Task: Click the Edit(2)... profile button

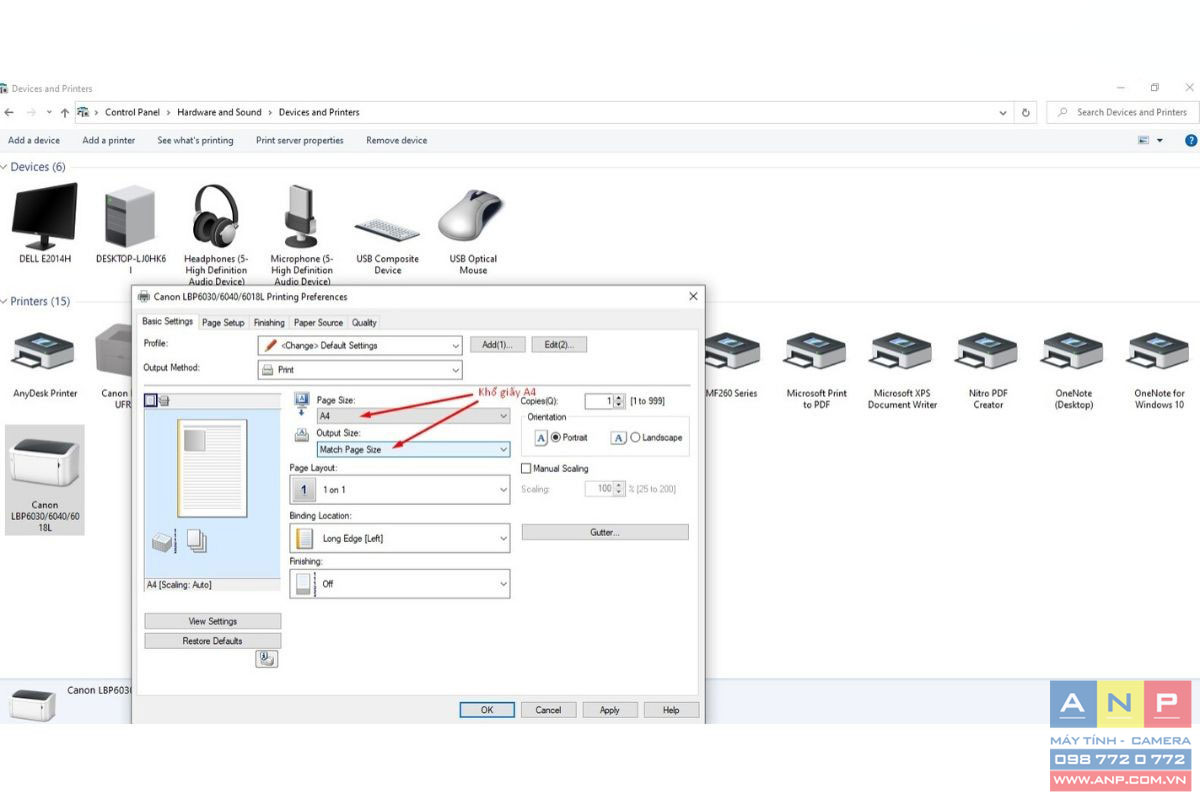Action: pyautogui.click(x=559, y=345)
